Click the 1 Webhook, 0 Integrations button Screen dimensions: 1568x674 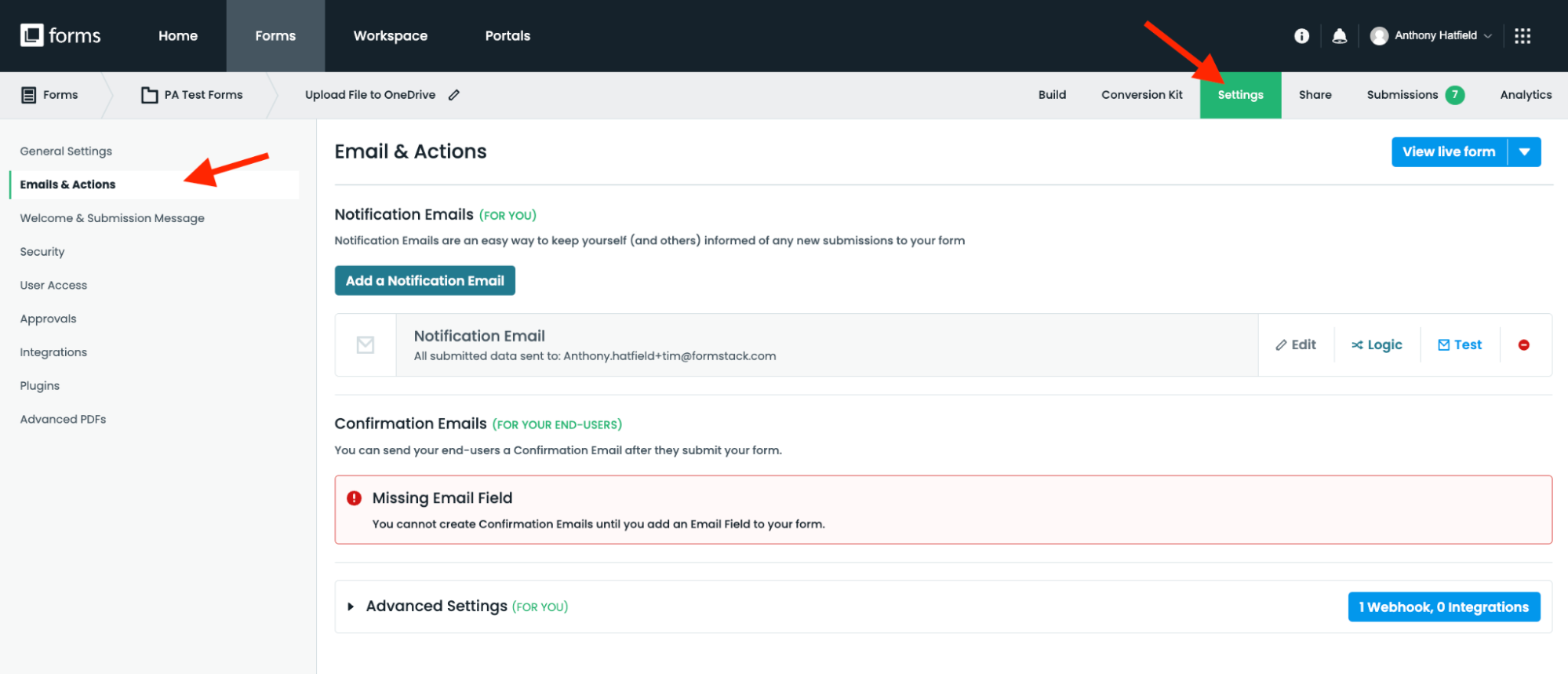pyautogui.click(x=1443, y=607)
